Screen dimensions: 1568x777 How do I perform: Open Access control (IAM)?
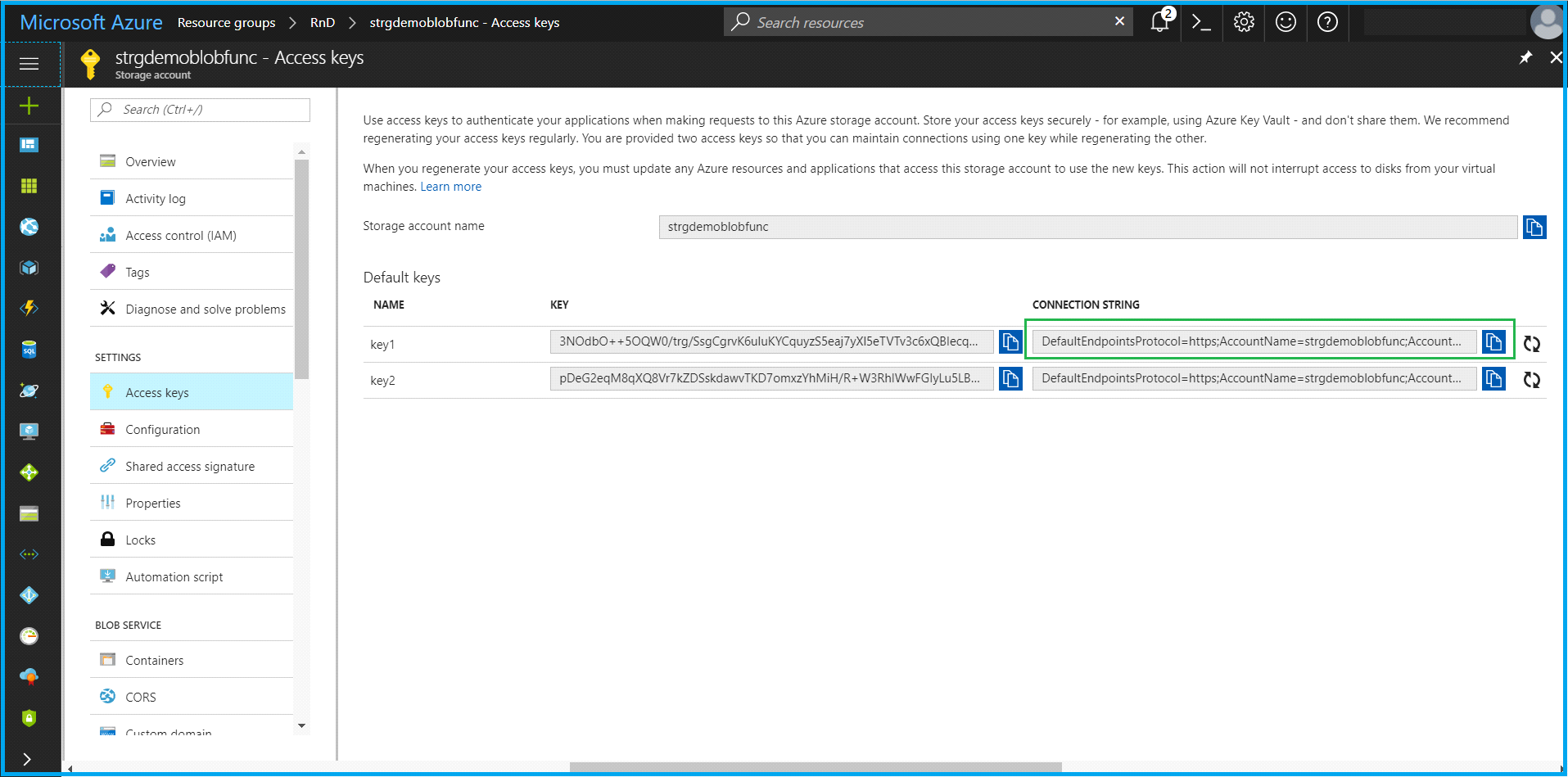(192, 235)
